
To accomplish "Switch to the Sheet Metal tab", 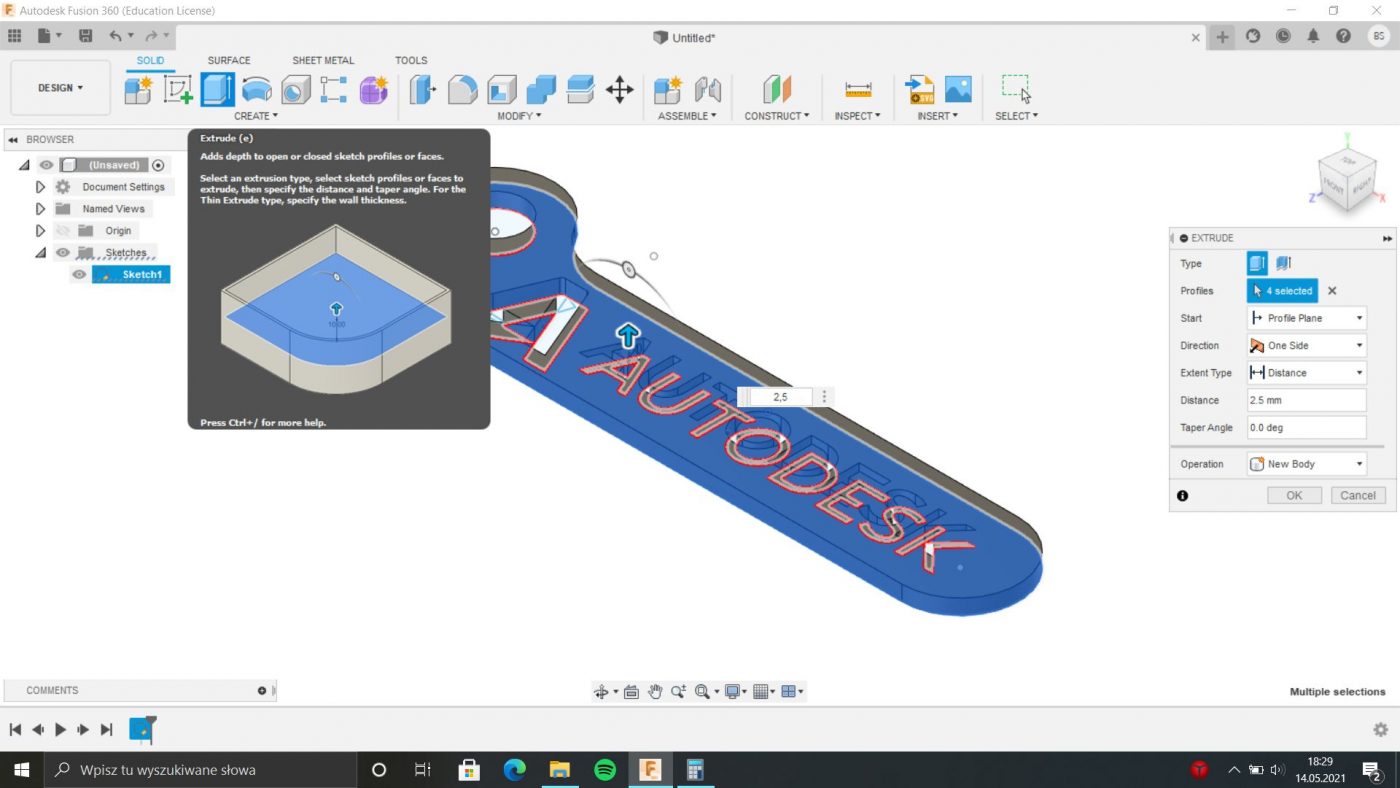I will click(323, 60).
